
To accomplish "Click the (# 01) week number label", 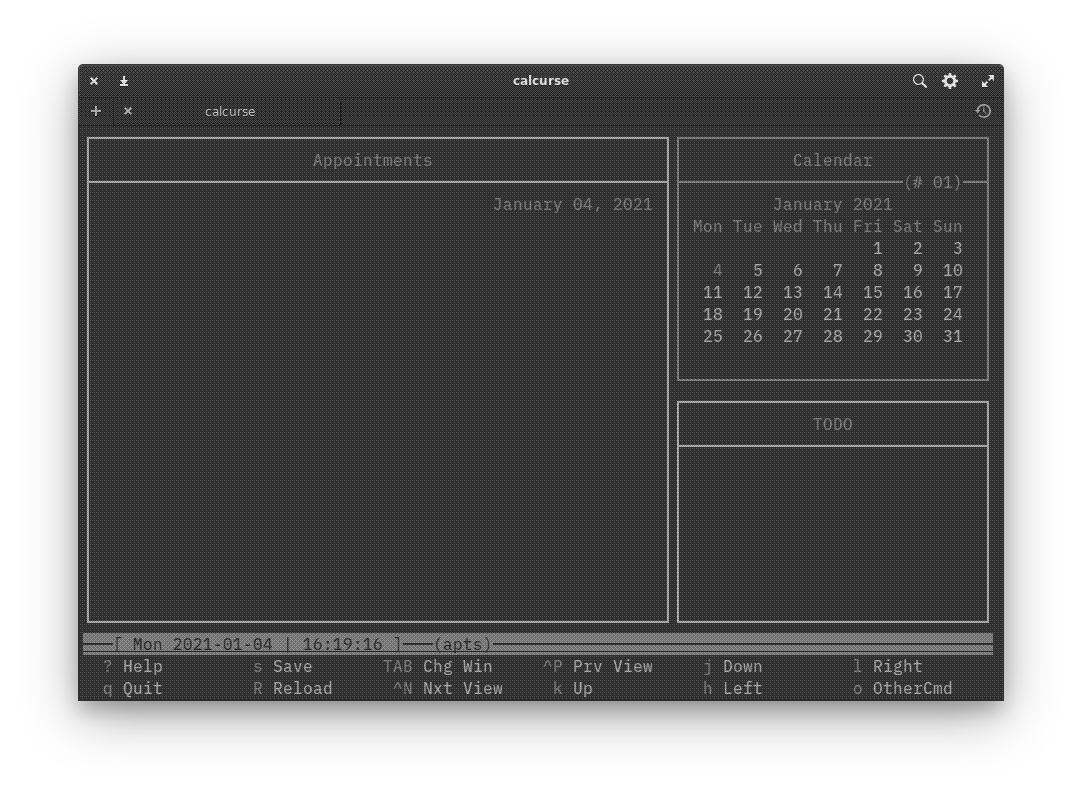I will (x=932, y=182).
